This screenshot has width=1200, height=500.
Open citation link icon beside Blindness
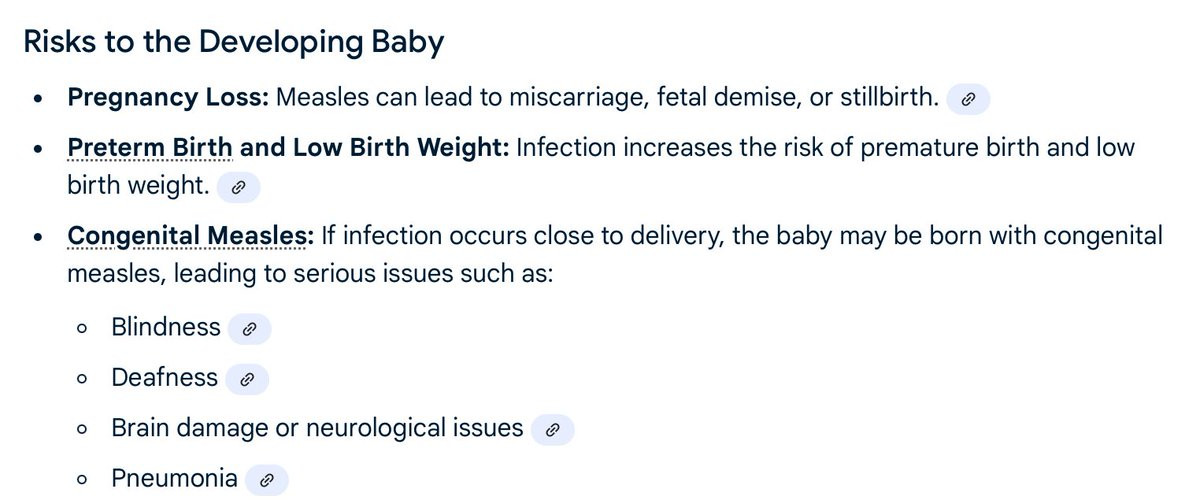coord(250,328)
